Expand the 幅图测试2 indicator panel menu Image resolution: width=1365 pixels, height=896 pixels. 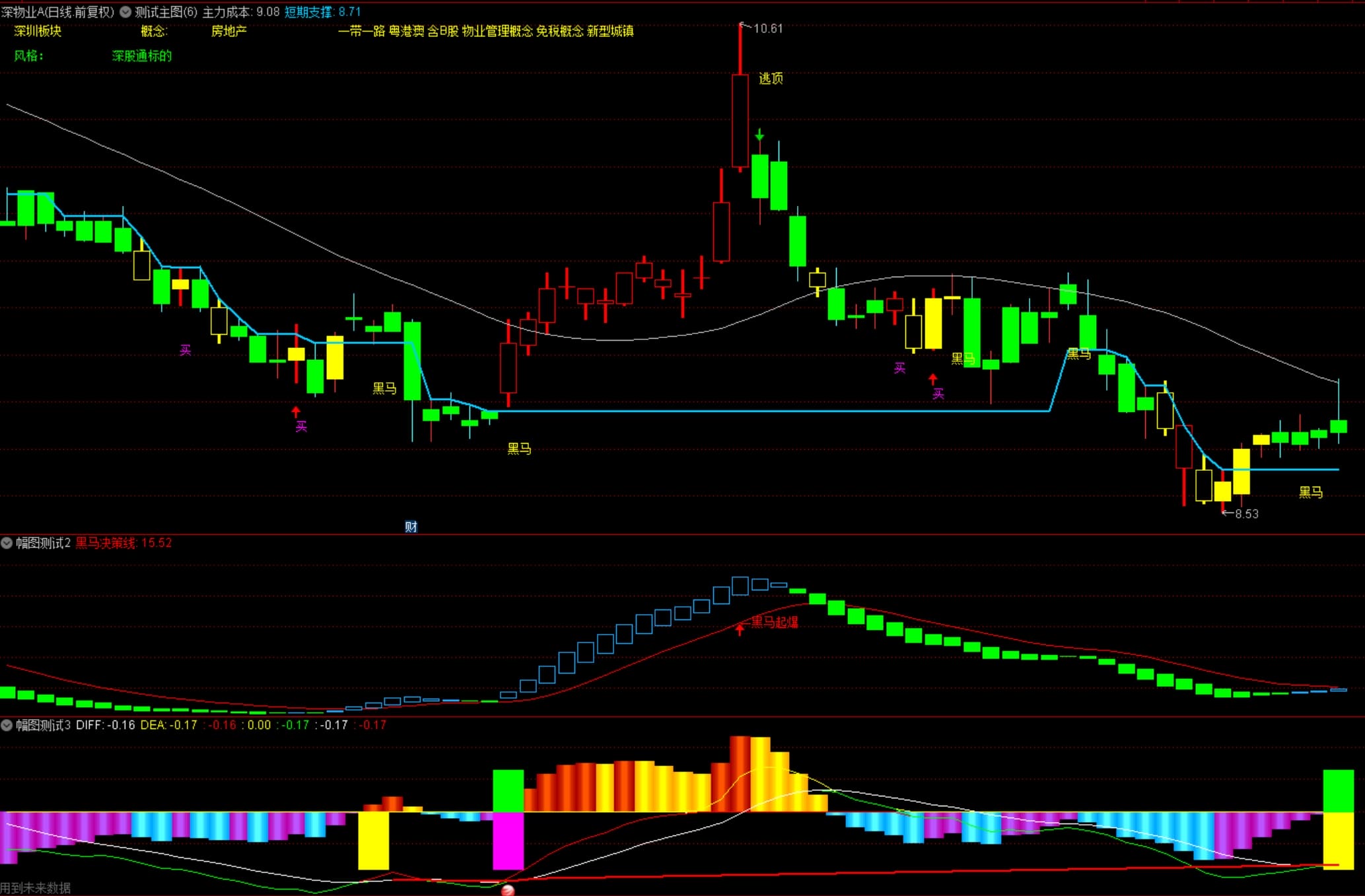(7, 543)
